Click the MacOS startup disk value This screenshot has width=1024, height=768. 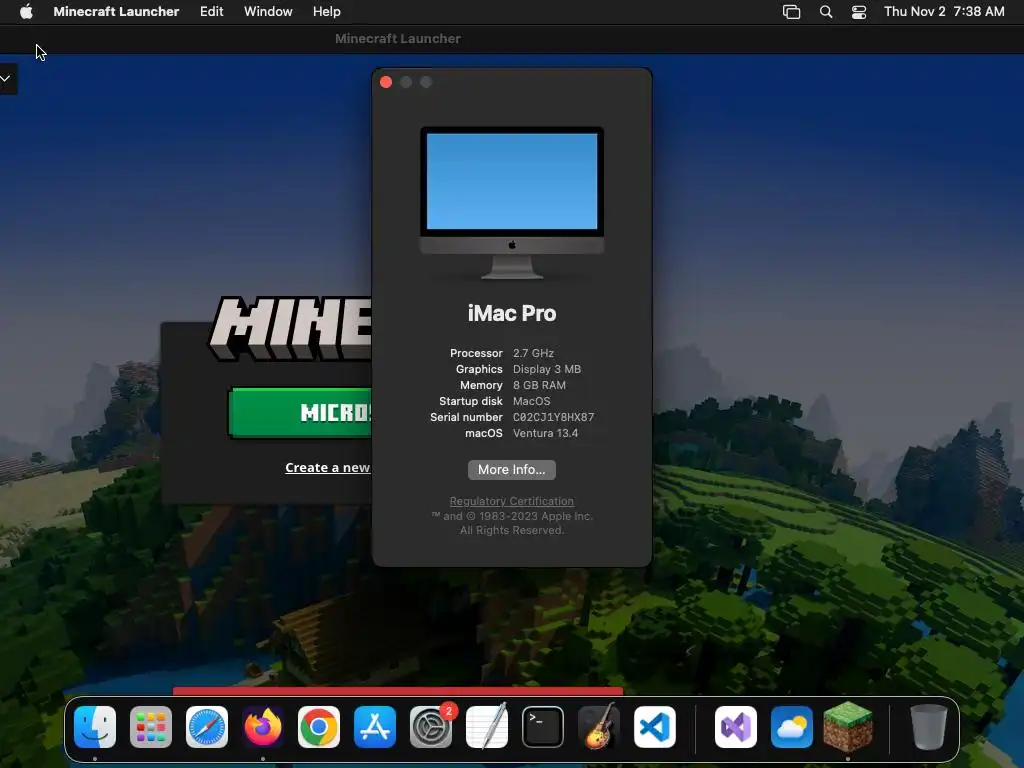coord(532,401)
